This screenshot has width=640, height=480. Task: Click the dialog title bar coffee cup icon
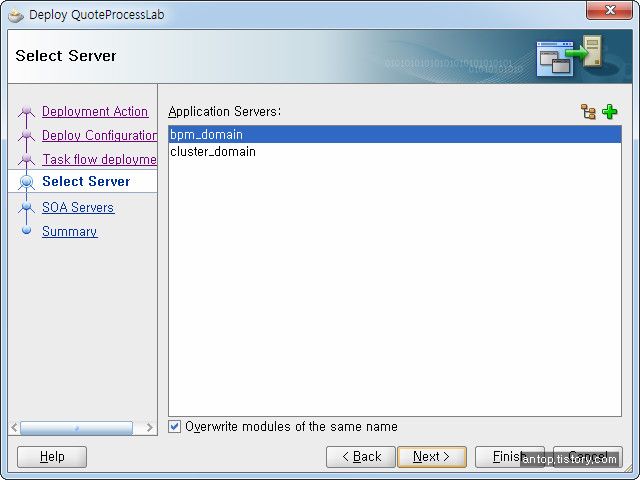pos(16,16)
